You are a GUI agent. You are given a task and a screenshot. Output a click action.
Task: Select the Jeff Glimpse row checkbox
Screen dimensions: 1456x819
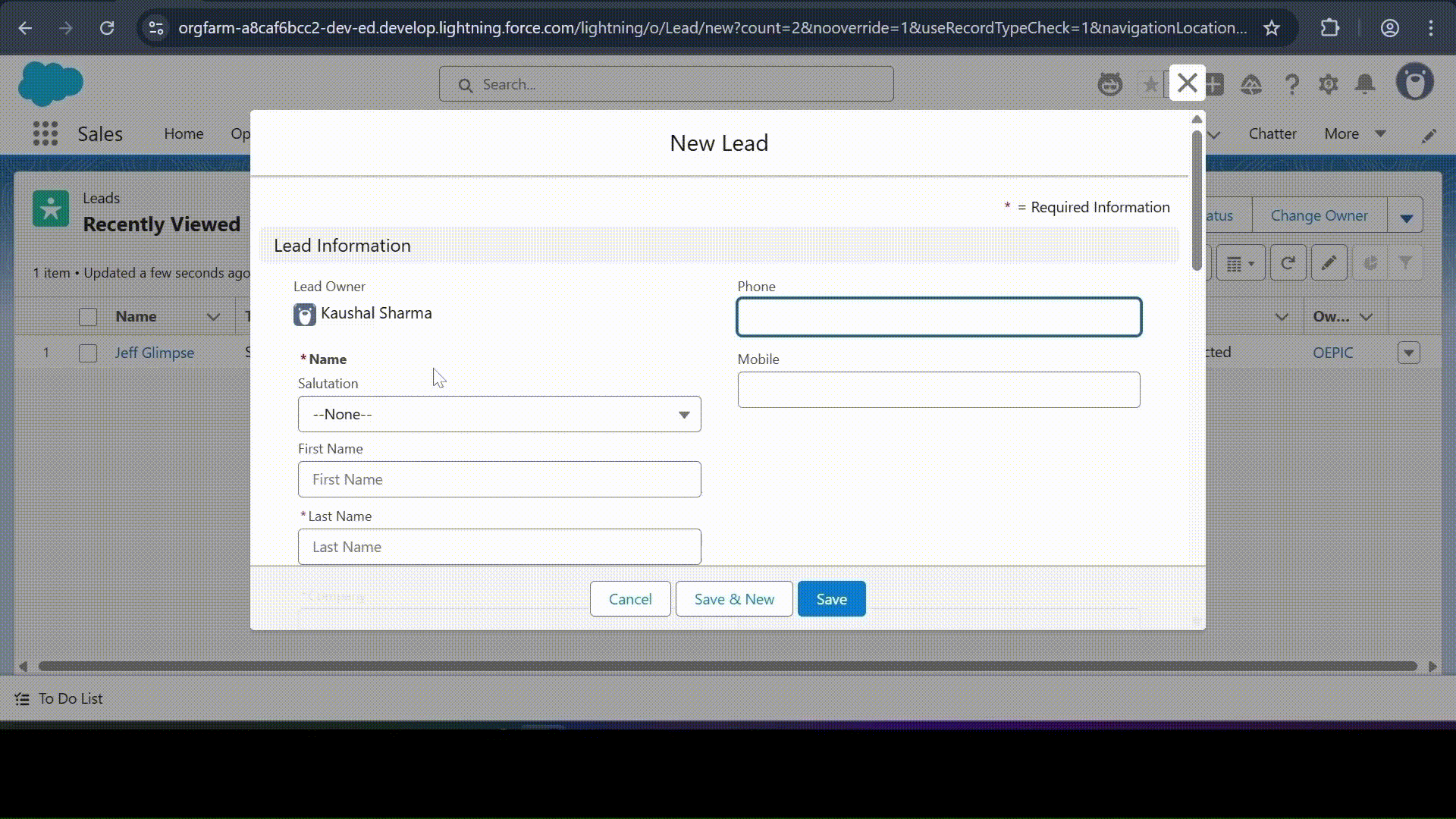[88, 353]
